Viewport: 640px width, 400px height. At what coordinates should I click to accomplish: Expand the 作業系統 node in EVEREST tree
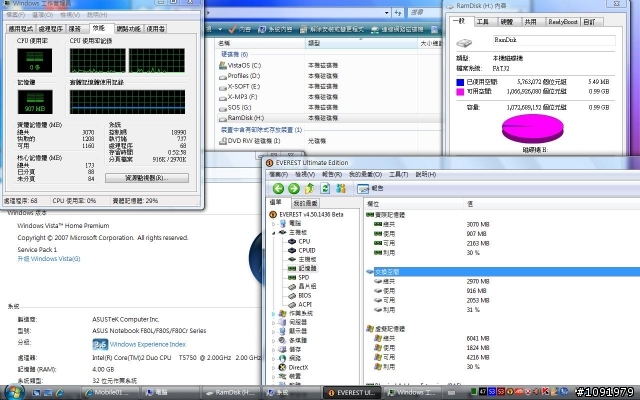tap(273, 313)
